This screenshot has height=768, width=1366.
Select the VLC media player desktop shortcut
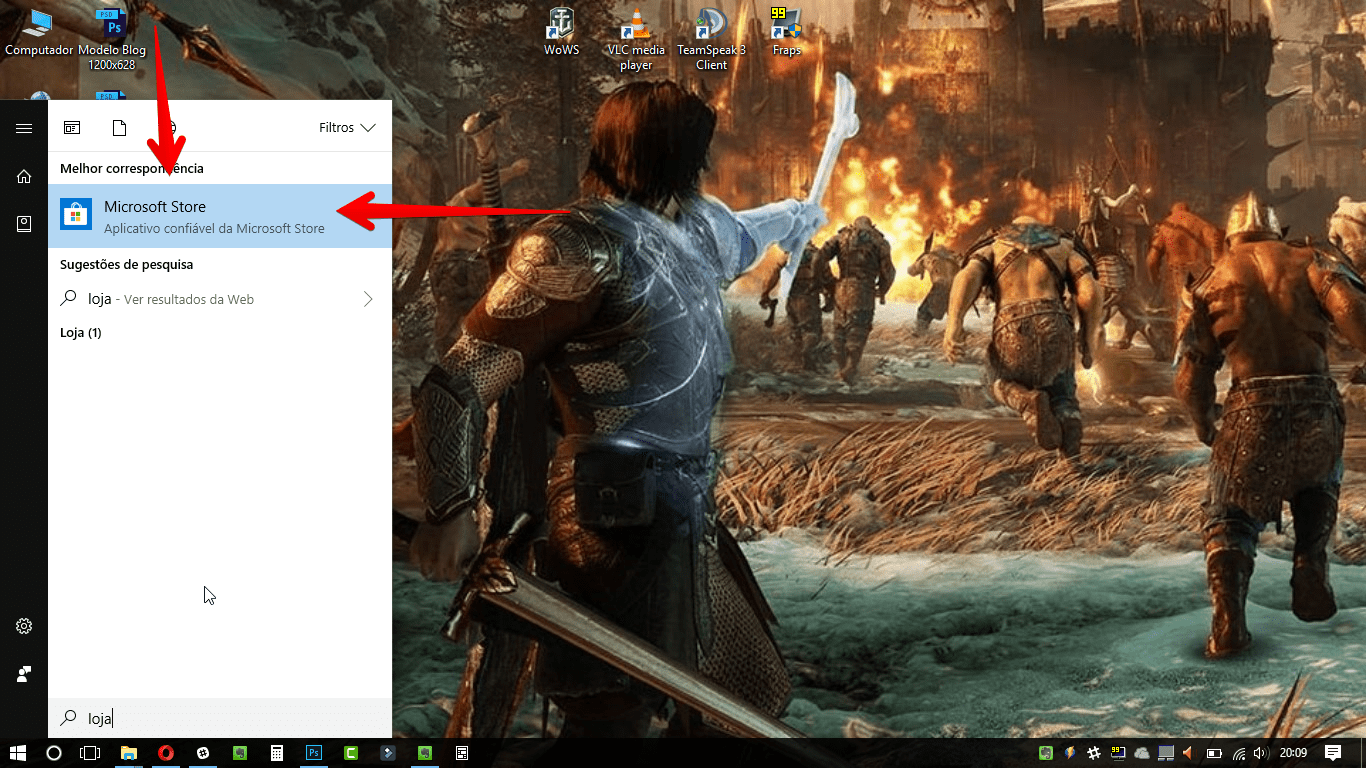[636, 40]
